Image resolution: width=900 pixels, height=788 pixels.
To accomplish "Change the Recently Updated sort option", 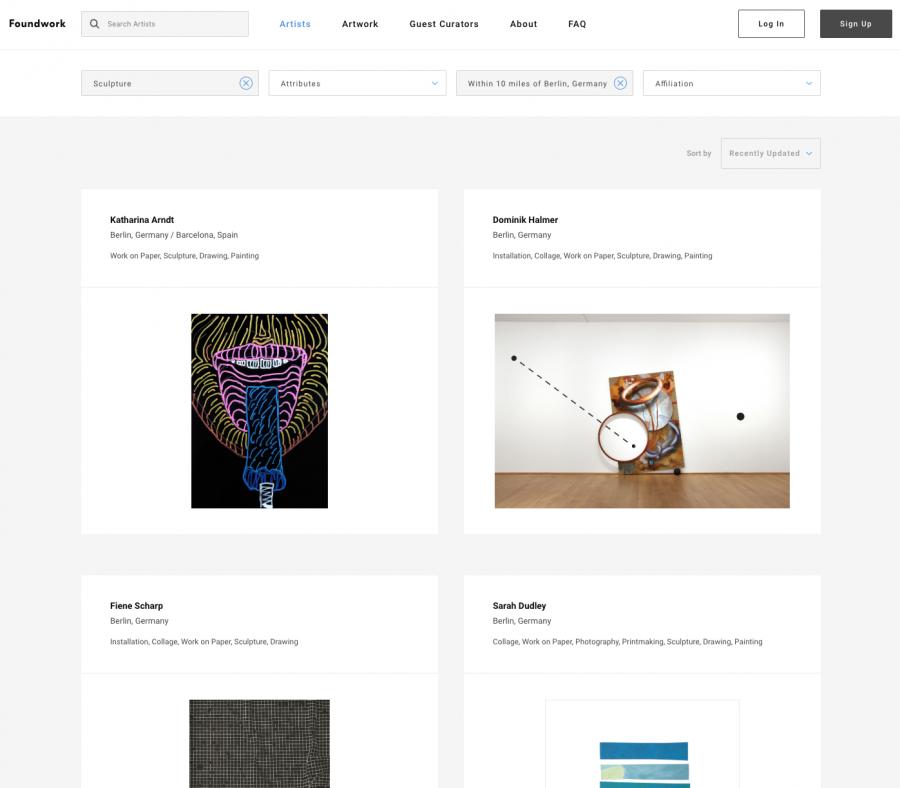I will pyautogui.click(x=765, y=153).
